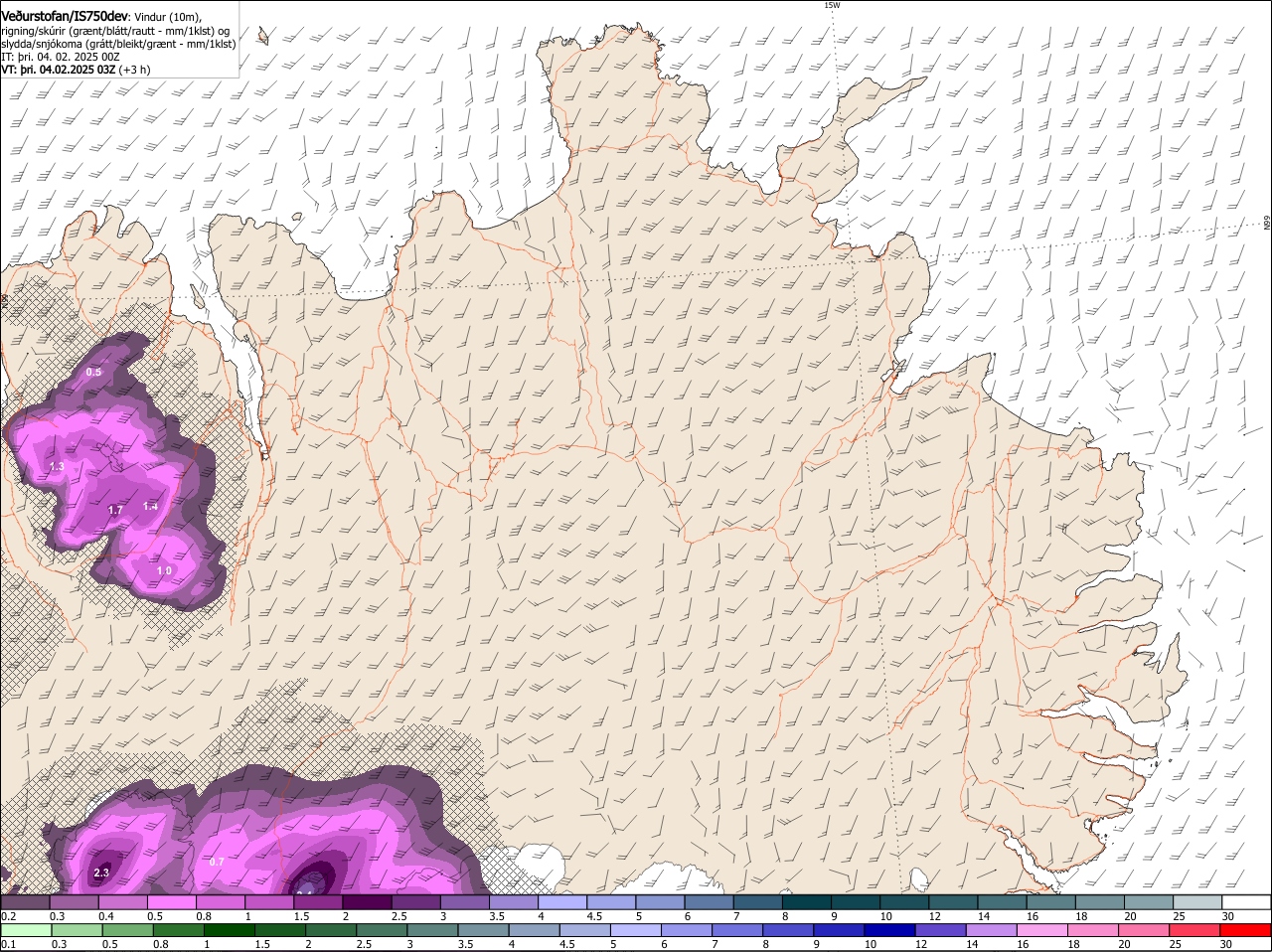Pick the violet rain swatch at 12
Viewport: 1272px width, 952px height.
click(x=939, y=931)
